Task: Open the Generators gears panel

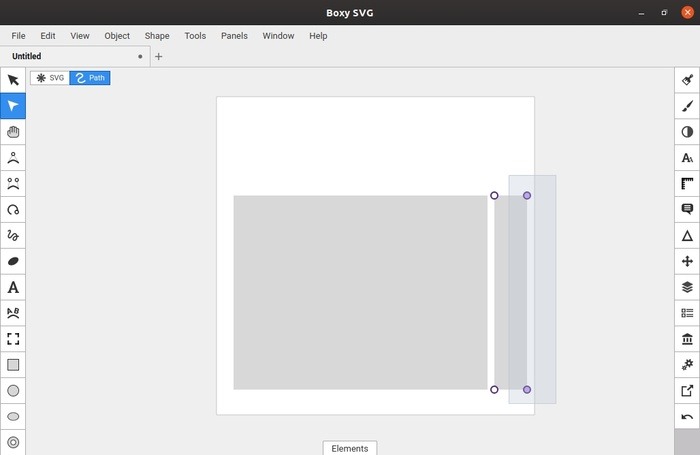Action: [x=687, y=365]
